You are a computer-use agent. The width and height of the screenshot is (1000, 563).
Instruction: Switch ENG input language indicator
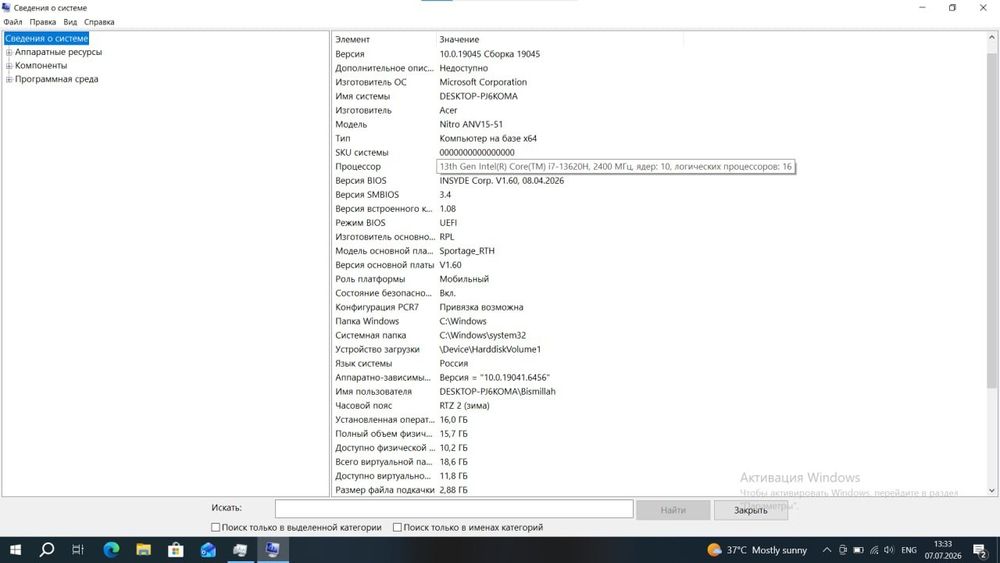[909, 550]
